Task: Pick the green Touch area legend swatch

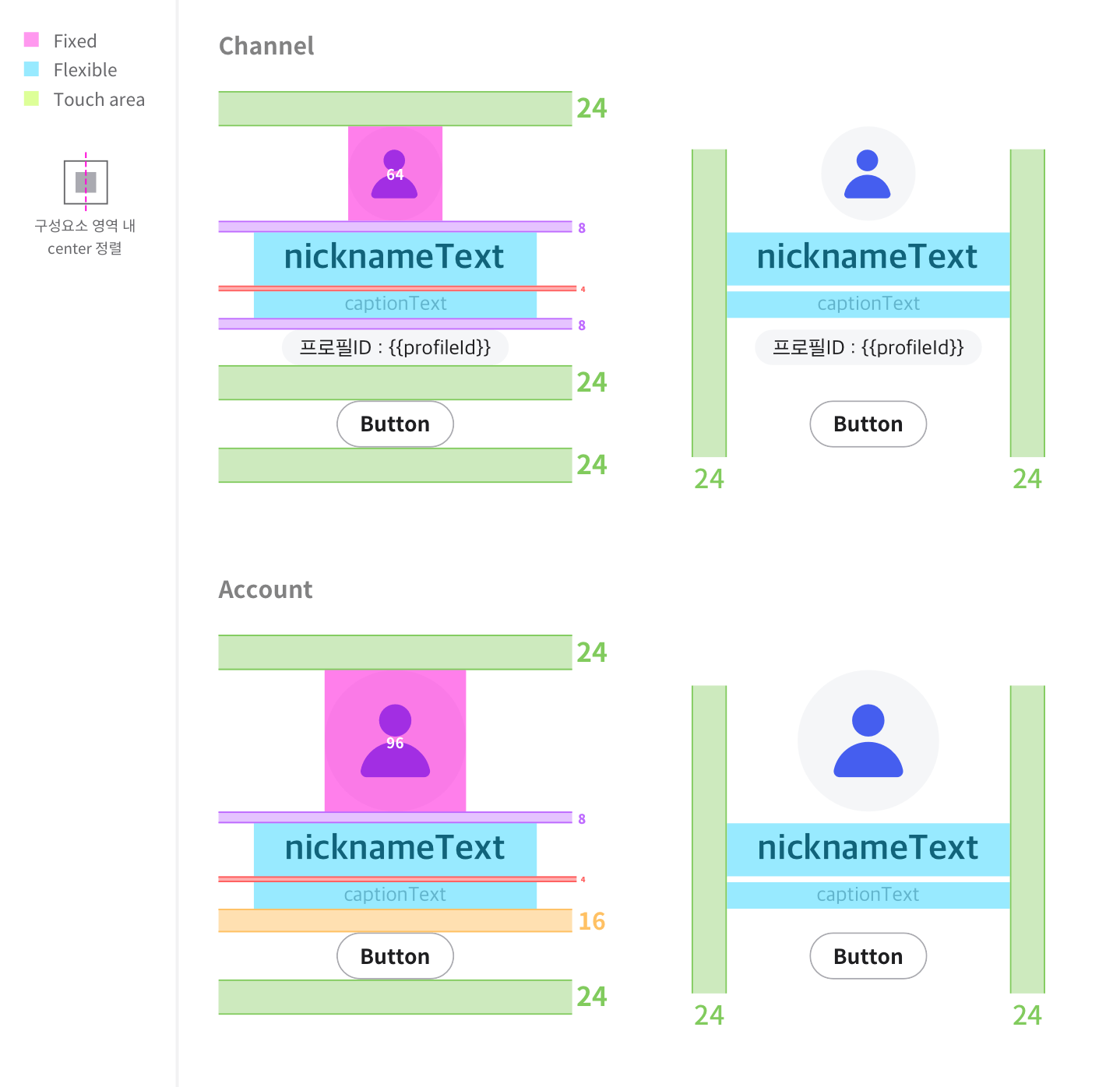Action: click(31, 99)
